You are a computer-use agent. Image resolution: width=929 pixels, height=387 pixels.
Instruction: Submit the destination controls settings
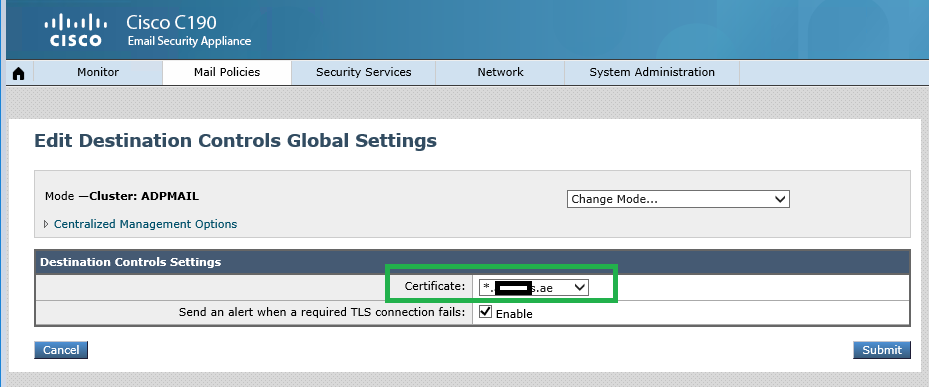pos(882,350)
